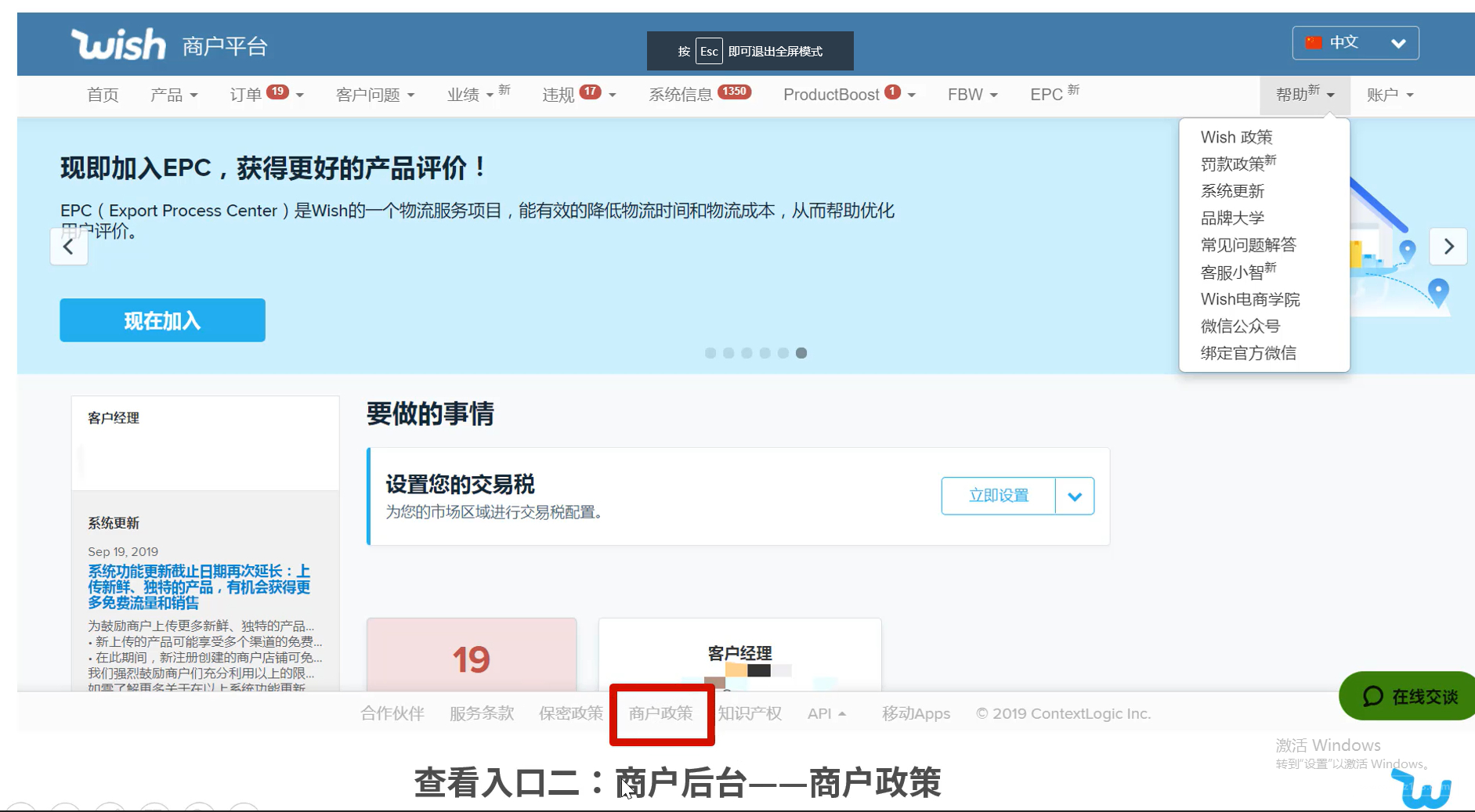Select 绑定官方微信 in help menu
The height and width of the screenshot is (812, 1475).
1248,353
